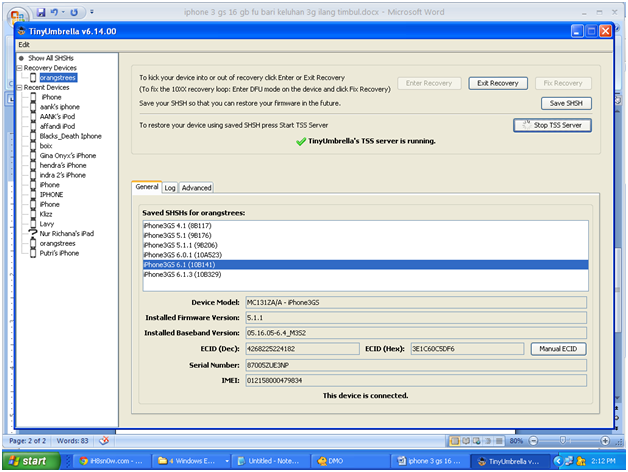628x472 pixels.
Task: Select iPhone3GS 4.1 (8B117) SHSH
Action: pos(365,226)
